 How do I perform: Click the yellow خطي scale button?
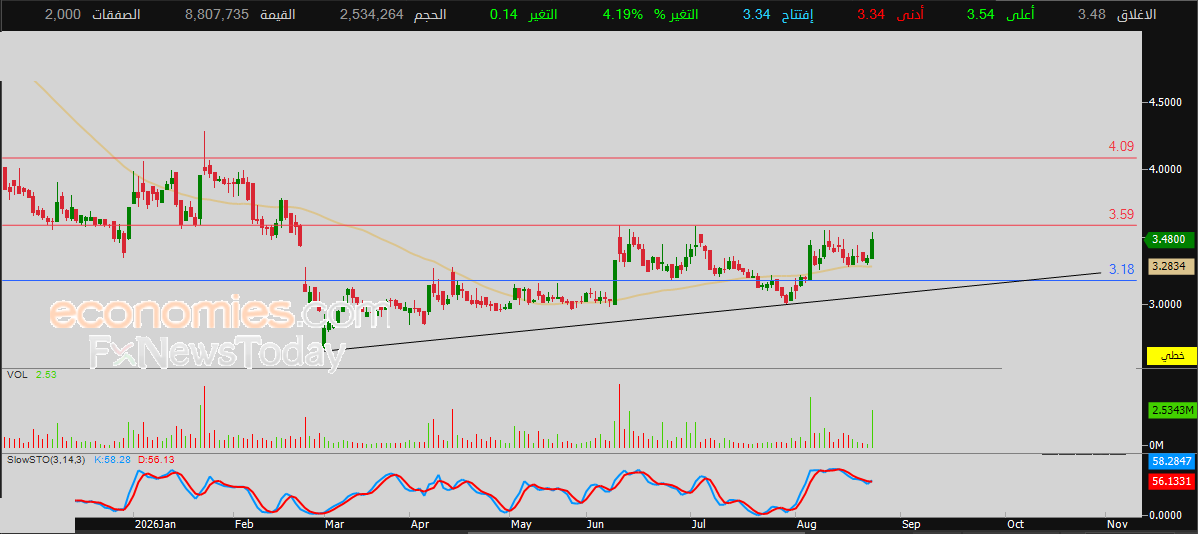1172,356
